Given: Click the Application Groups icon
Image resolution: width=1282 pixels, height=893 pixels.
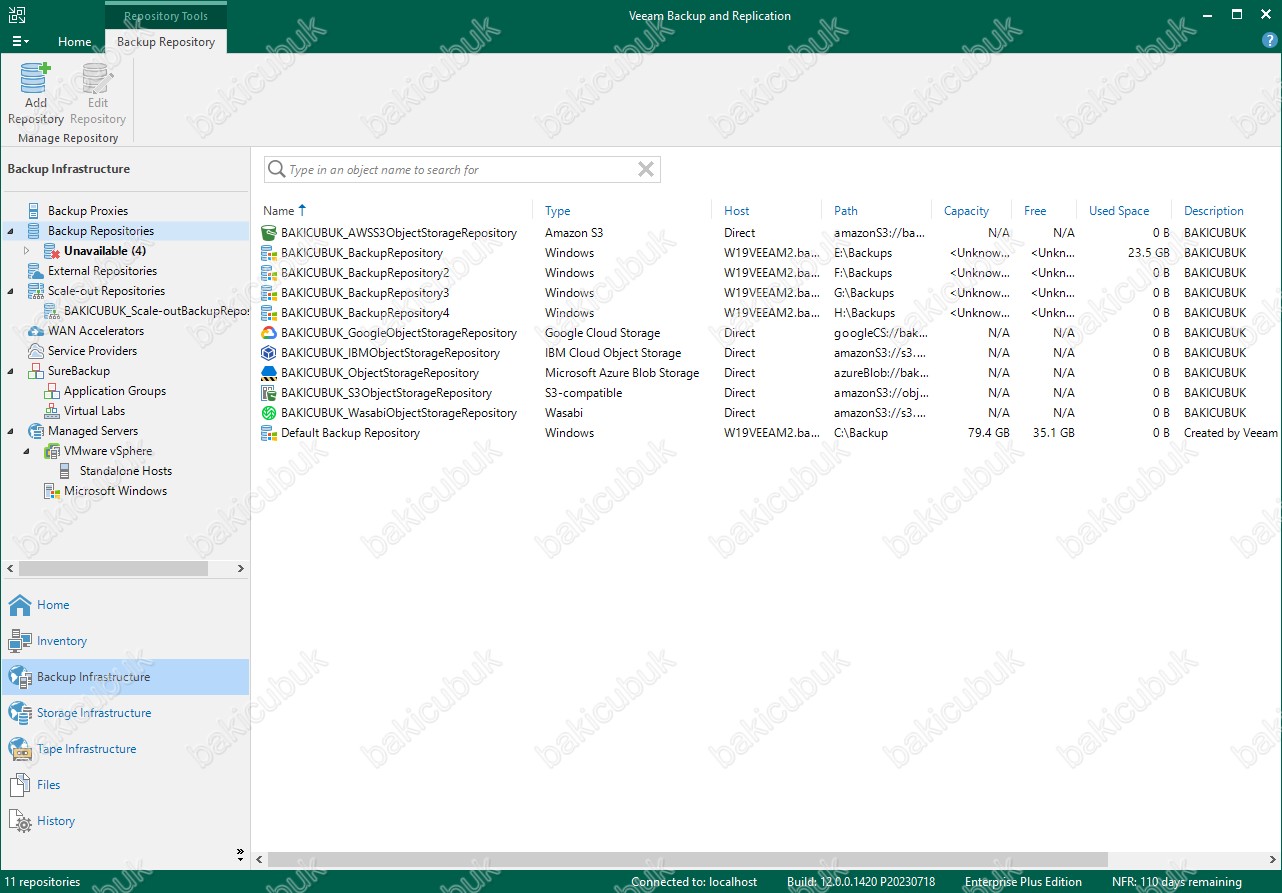Looking at the screenshot, I should [x=51, y=391].
